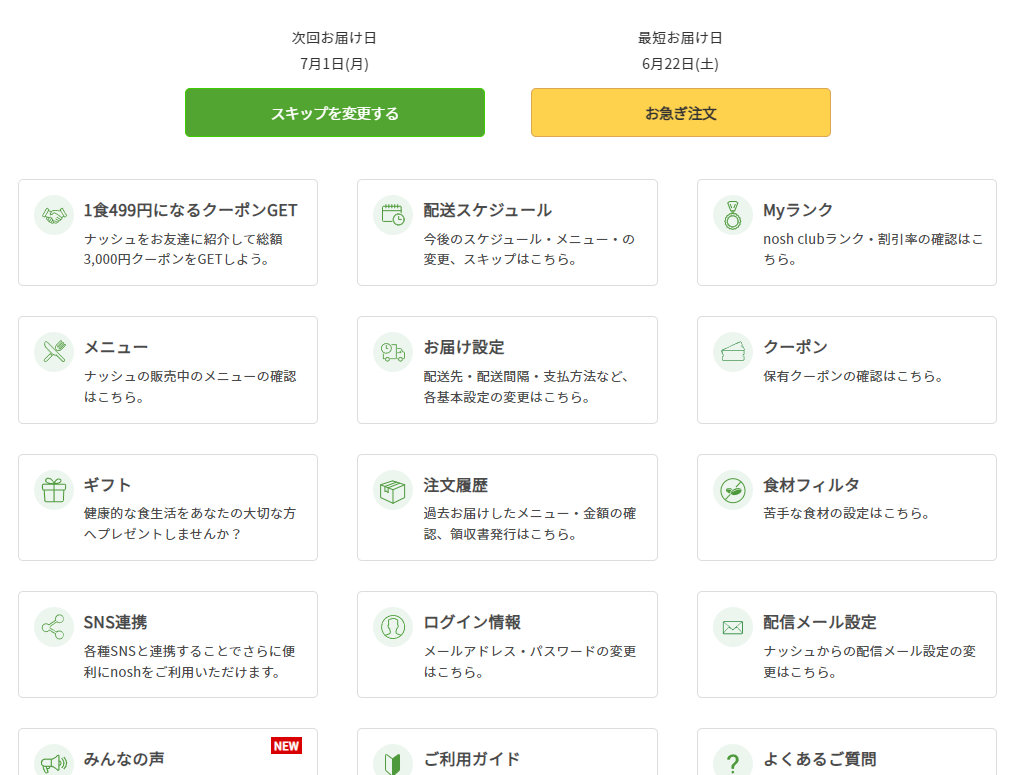Click the green スキップを変更する button

coord(335,113)
